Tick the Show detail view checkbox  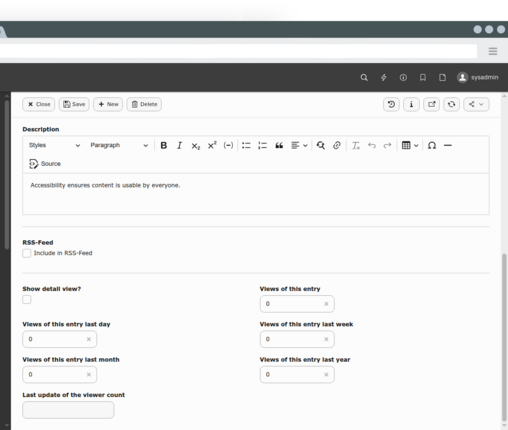[27, 300]
